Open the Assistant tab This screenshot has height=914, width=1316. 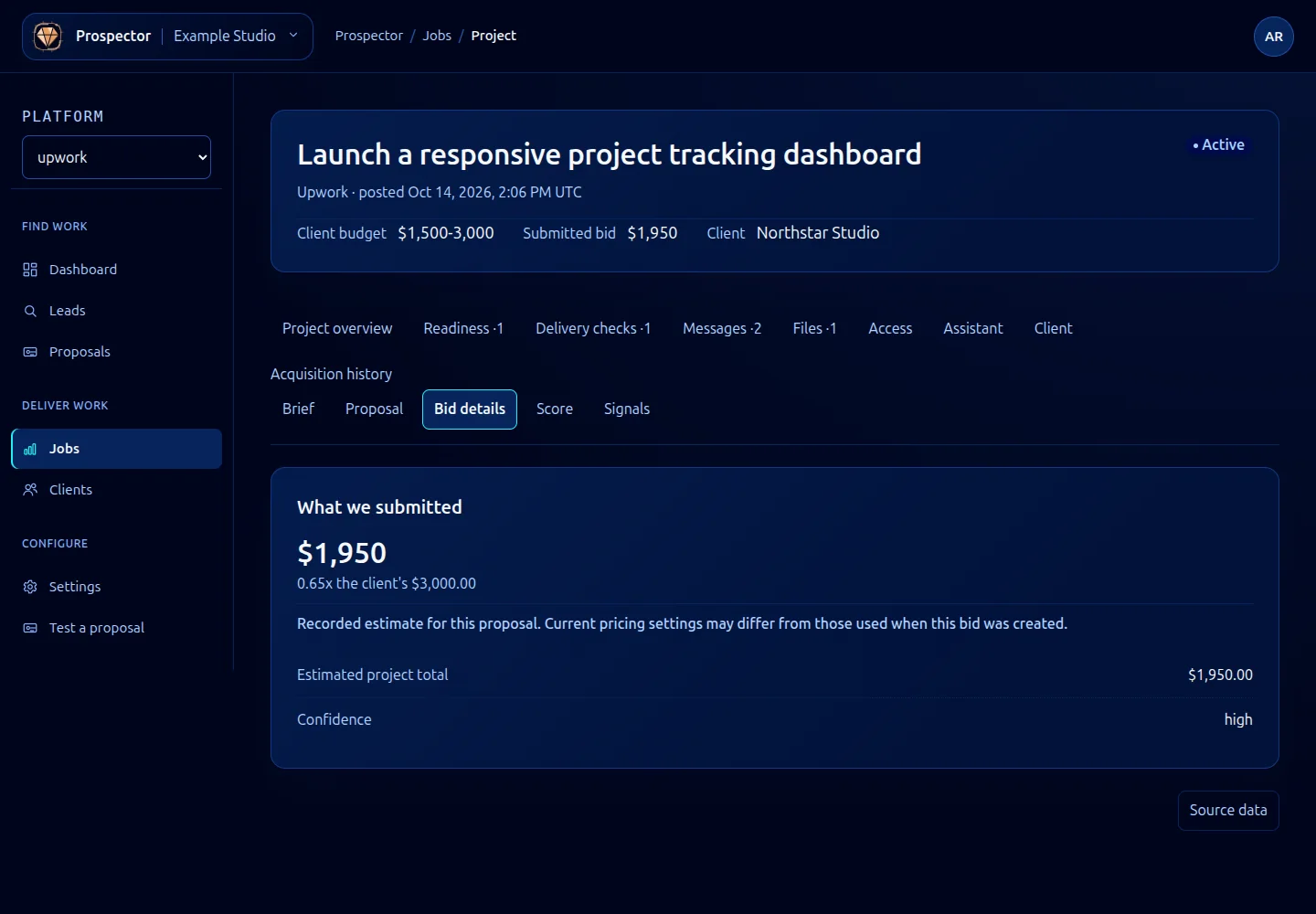tap(973, 328)
